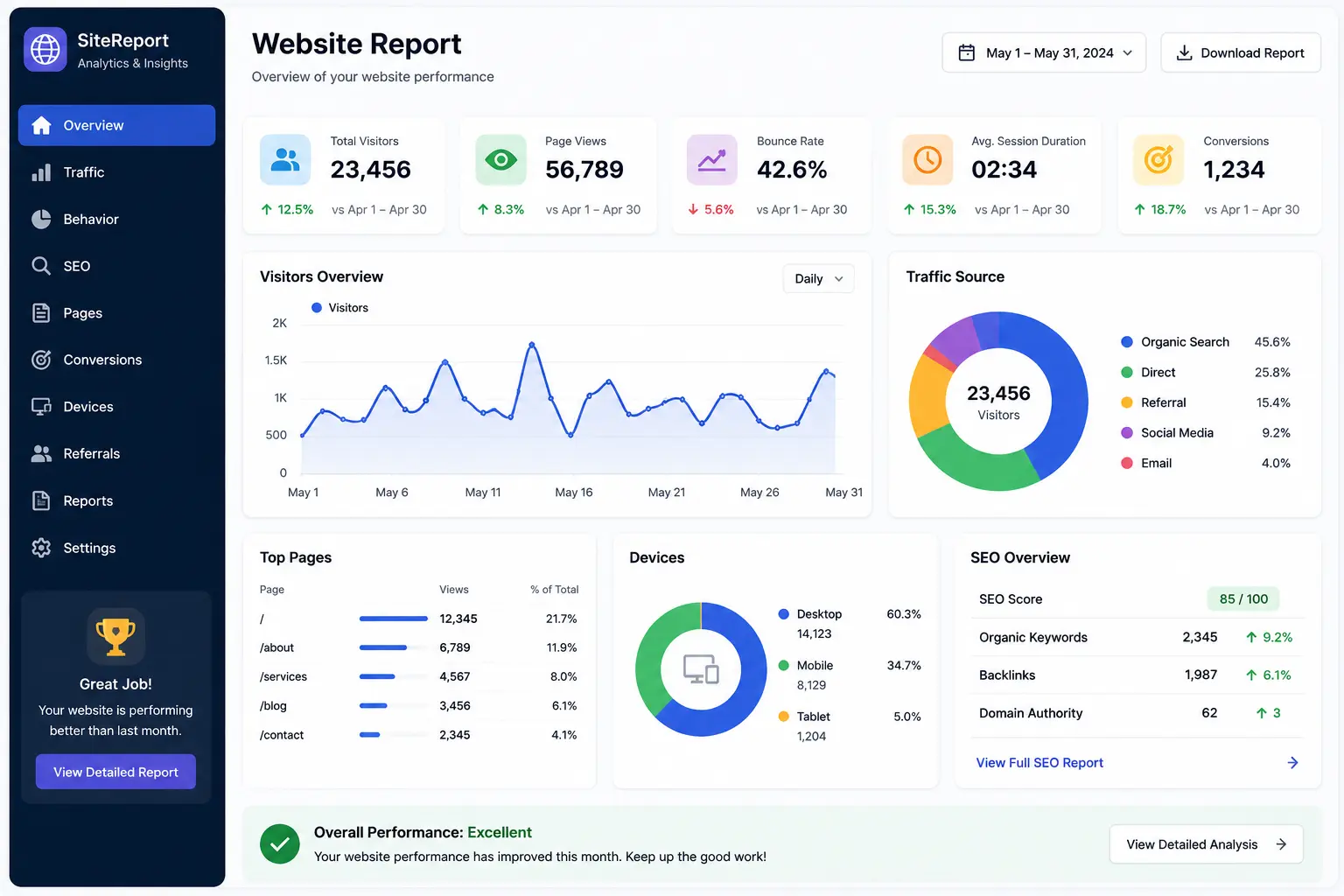Click the Referrals people icon
Image resolution: width=1344 pixels, height=896 pixels.
(41, 453)
